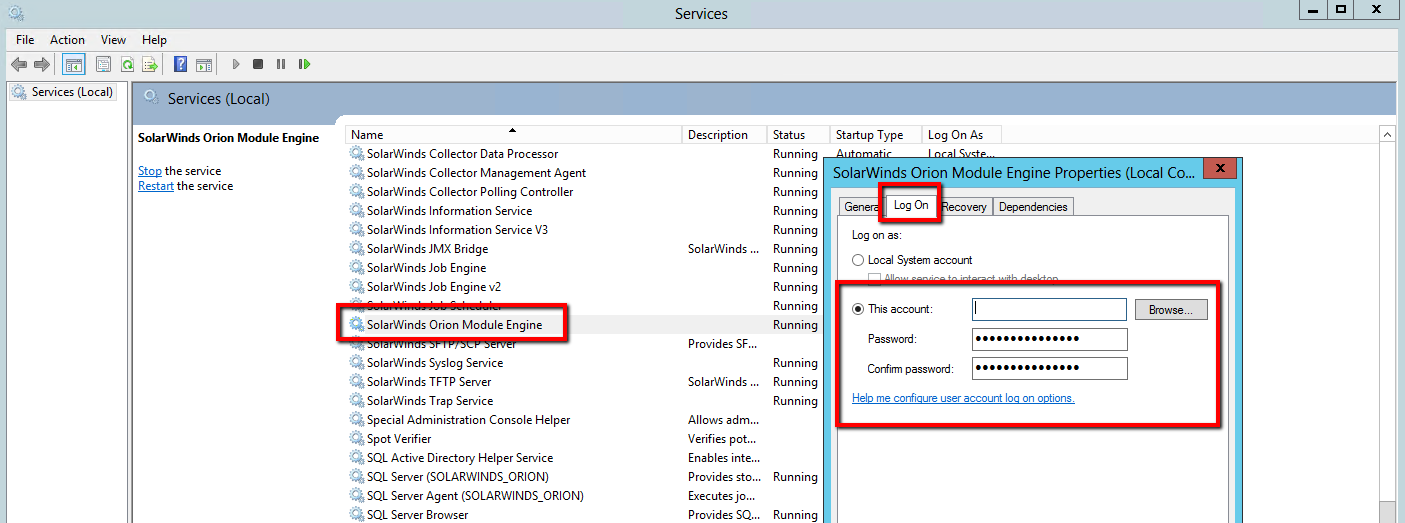Viewport: 1405px width, 523px height.
Task: Click the blue Help toolbar icon
Action: (x=180, y=64)
